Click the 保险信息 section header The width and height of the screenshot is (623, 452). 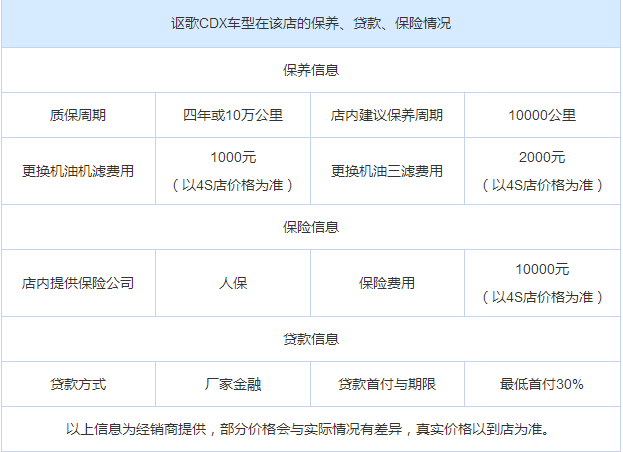click(x=311, y=227)
